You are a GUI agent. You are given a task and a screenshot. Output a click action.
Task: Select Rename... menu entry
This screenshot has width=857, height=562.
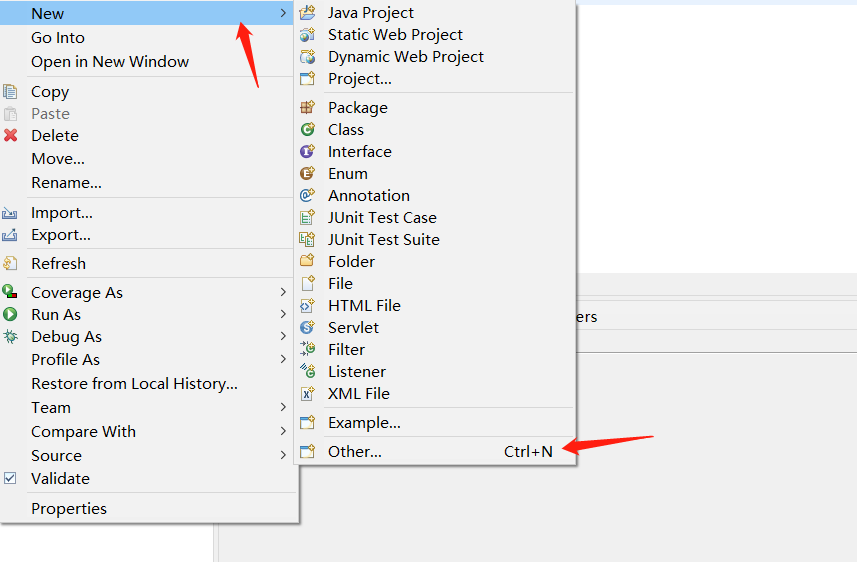[x=148, y=183]
